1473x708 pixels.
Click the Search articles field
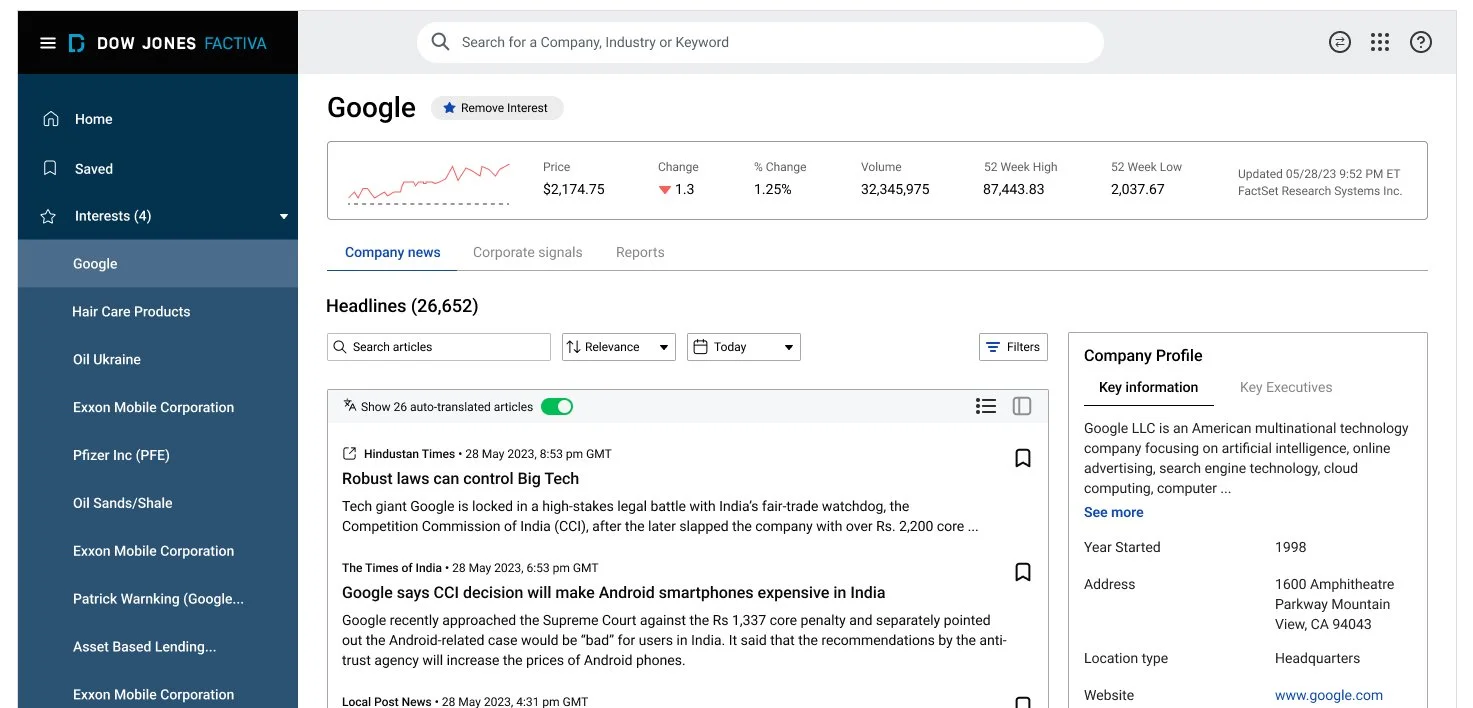point(439,347)
